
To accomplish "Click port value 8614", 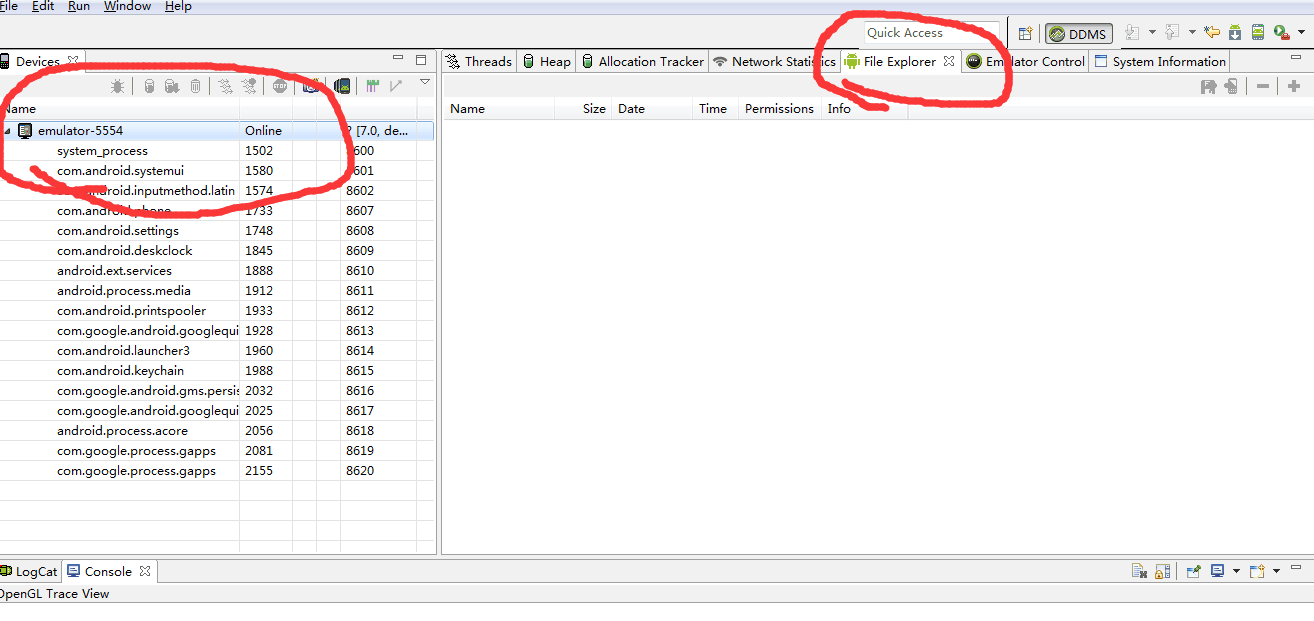I will click(x=360, y=351).
